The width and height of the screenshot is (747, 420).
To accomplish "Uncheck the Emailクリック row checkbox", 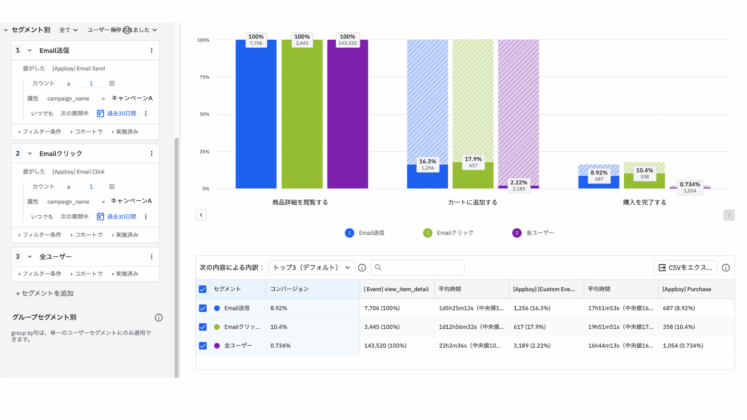I will 203,326.
